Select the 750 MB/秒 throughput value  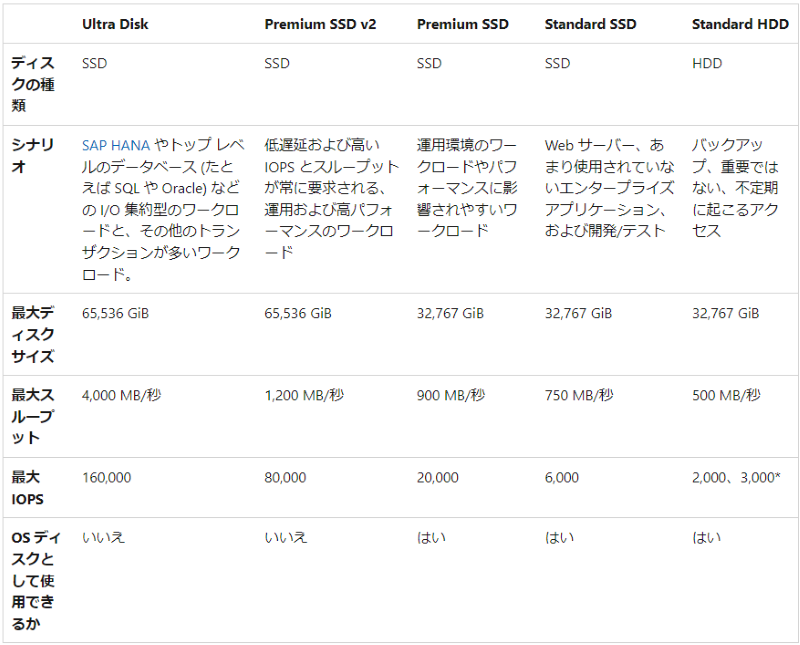pos(579,395)
